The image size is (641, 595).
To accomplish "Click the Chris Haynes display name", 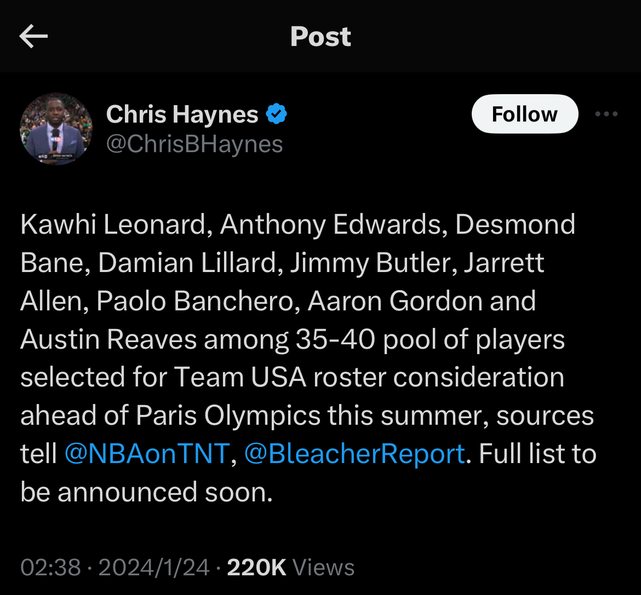I will click(182, 114).
